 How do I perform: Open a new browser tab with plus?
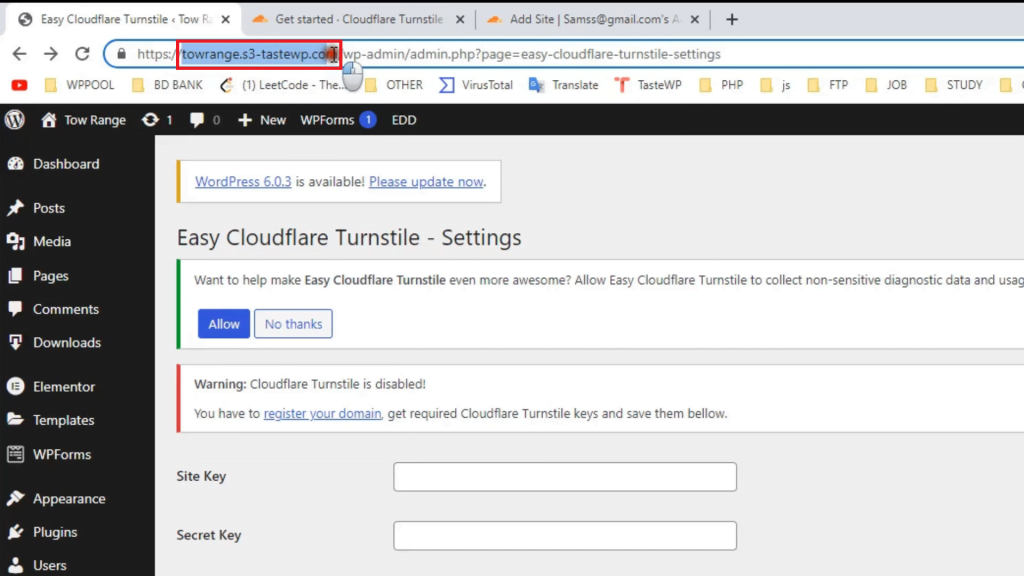click(x=731, y=20)
